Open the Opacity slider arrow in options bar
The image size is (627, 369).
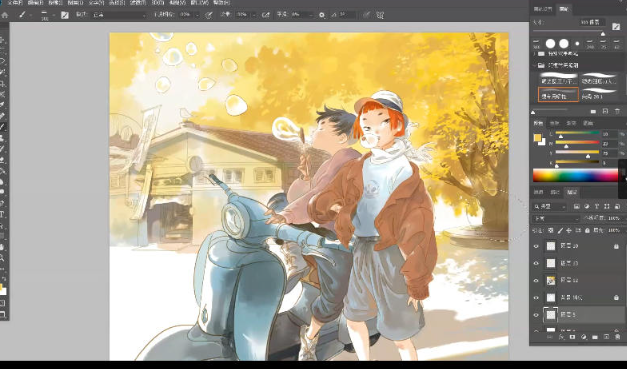pyautogui.click(x=197, y=15)
